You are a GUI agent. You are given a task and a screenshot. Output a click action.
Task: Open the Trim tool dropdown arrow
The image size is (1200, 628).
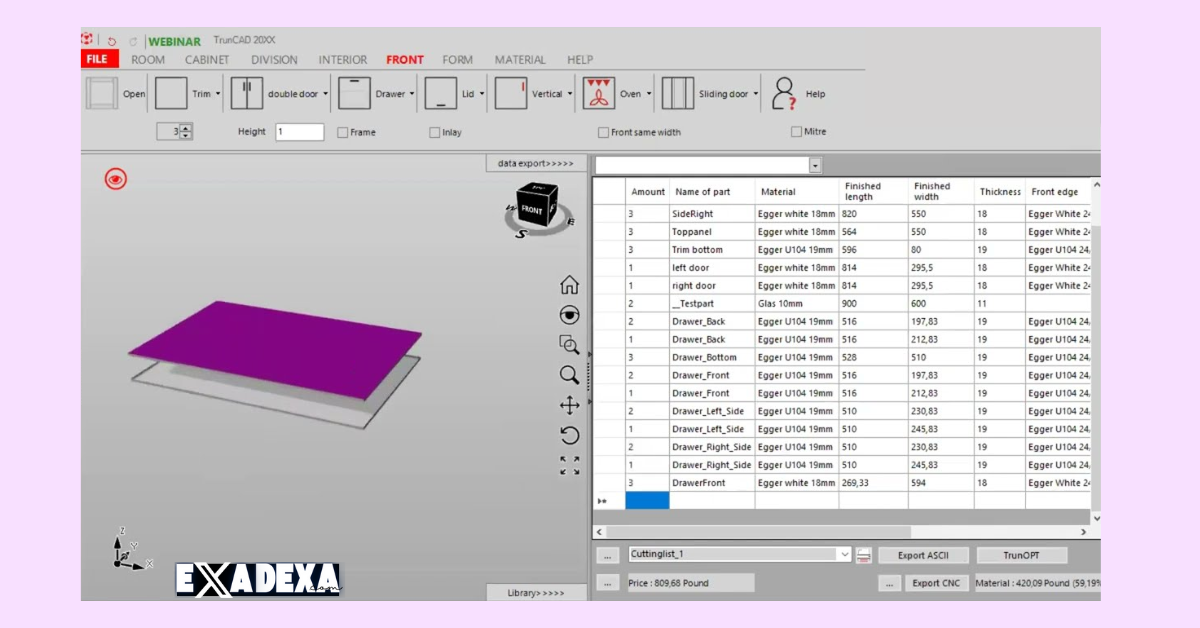click(x=219, y=92)
